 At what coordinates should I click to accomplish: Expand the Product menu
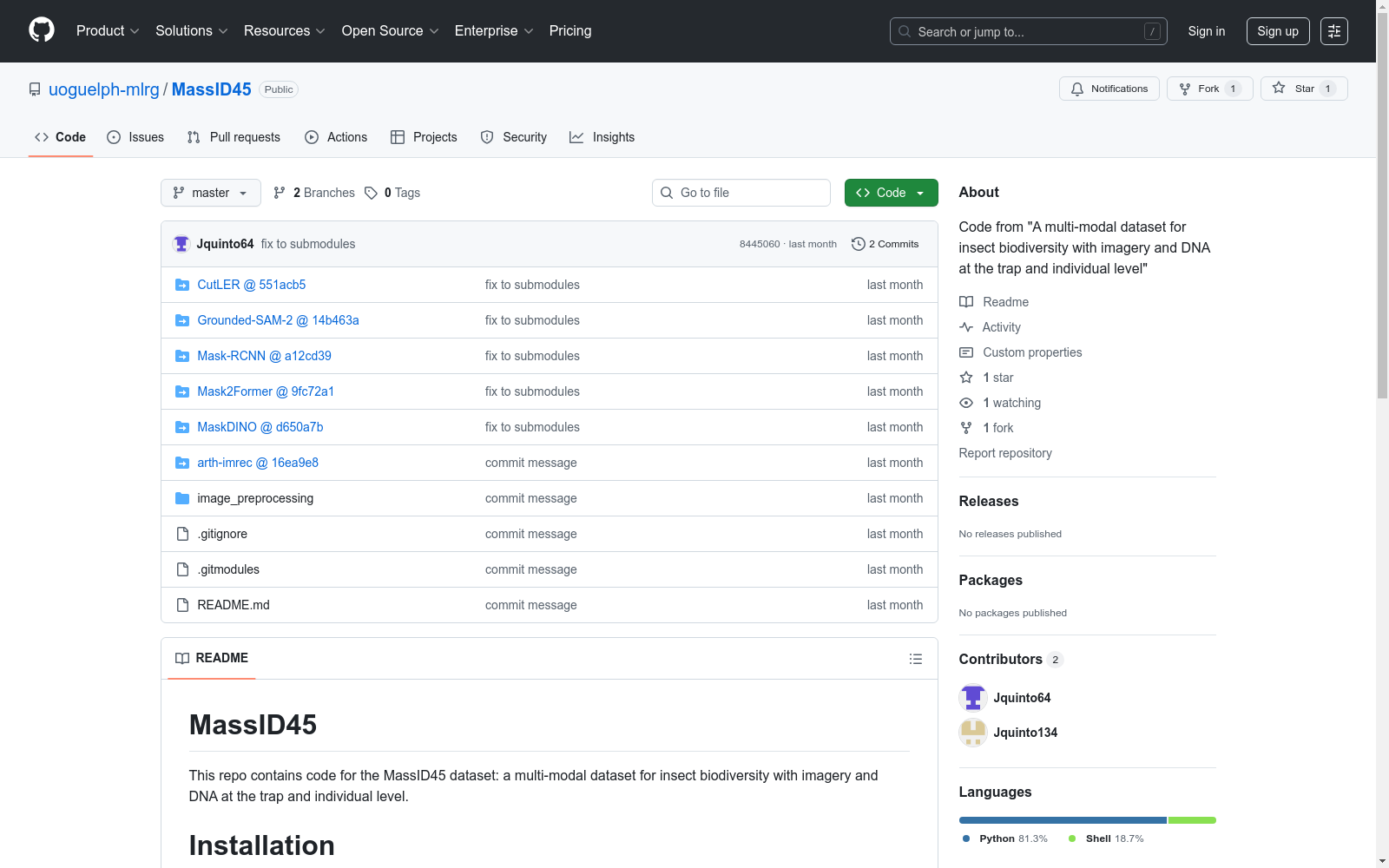(108, 31)
